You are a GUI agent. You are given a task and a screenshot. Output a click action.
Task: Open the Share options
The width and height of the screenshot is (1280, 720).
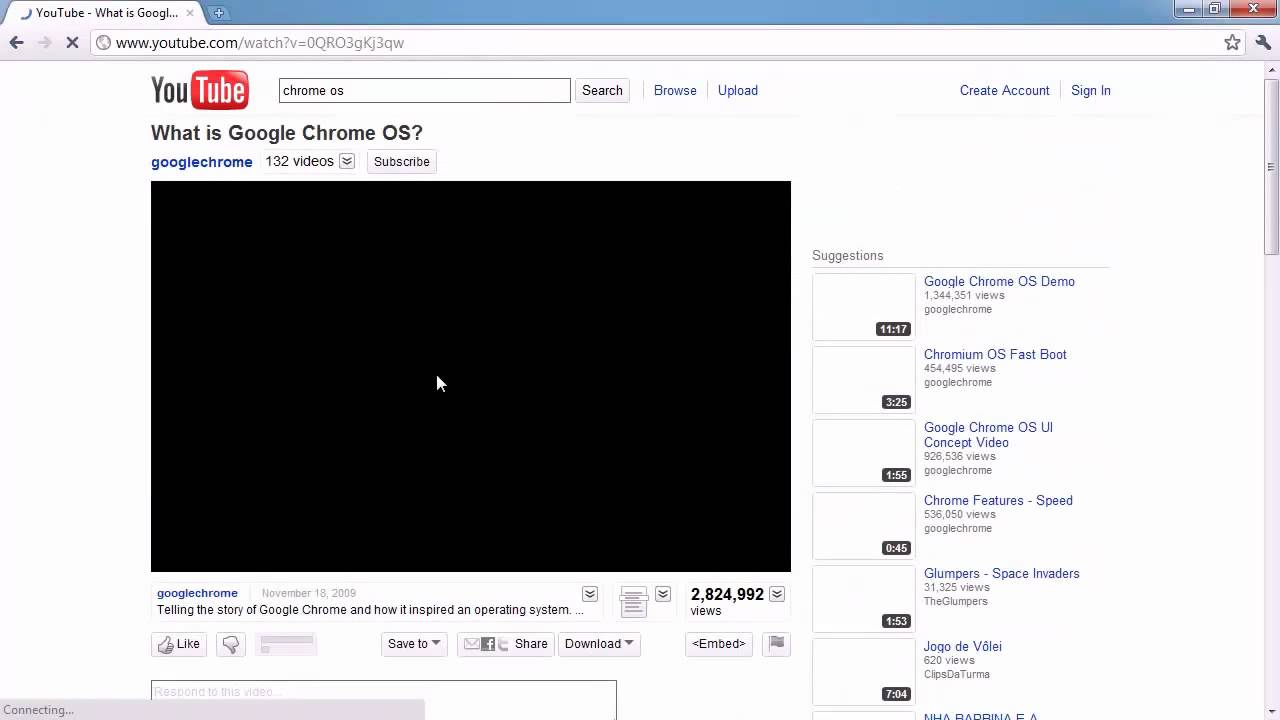(x=506, y=644)
